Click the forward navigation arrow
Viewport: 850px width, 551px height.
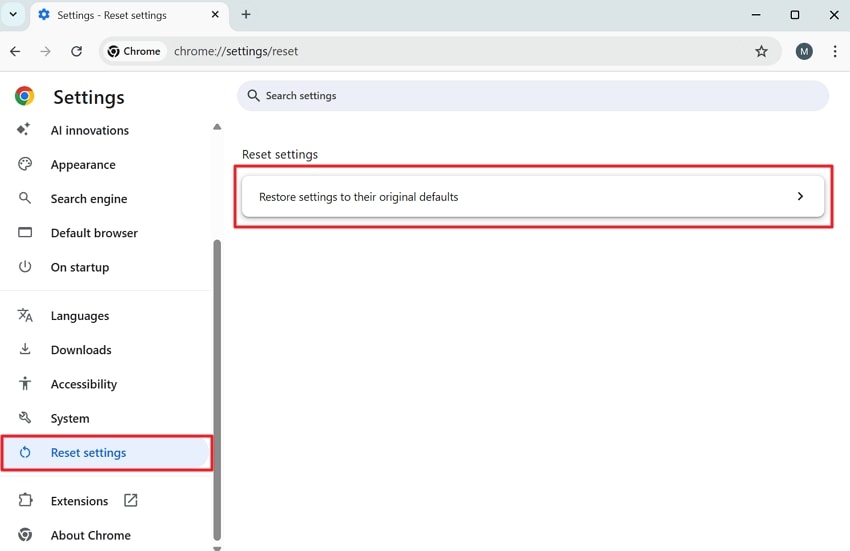(46, 51)
